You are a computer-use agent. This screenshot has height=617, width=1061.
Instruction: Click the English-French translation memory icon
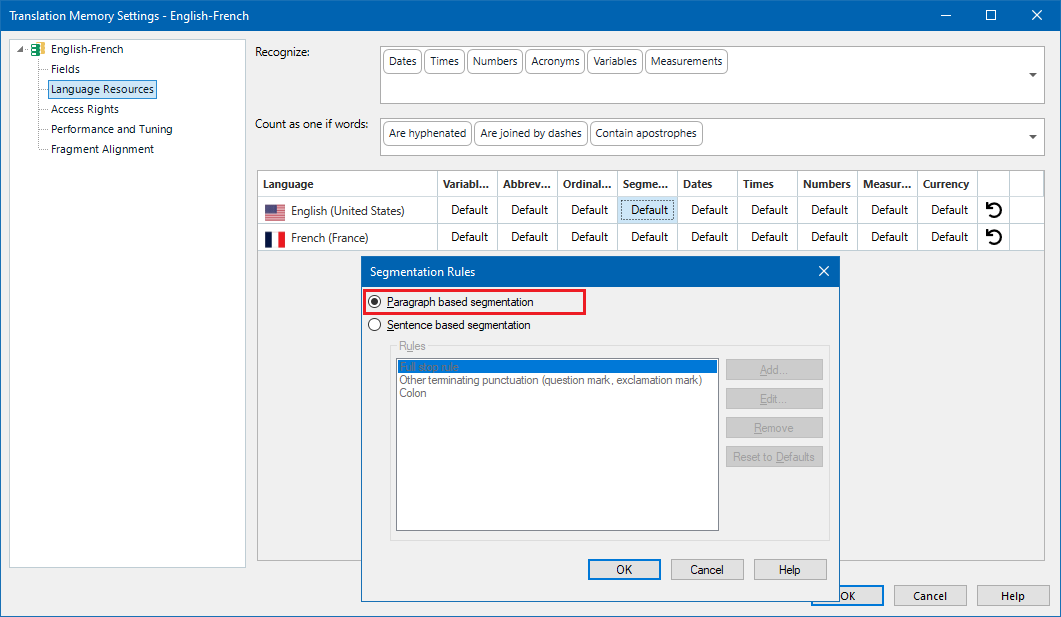38,49
